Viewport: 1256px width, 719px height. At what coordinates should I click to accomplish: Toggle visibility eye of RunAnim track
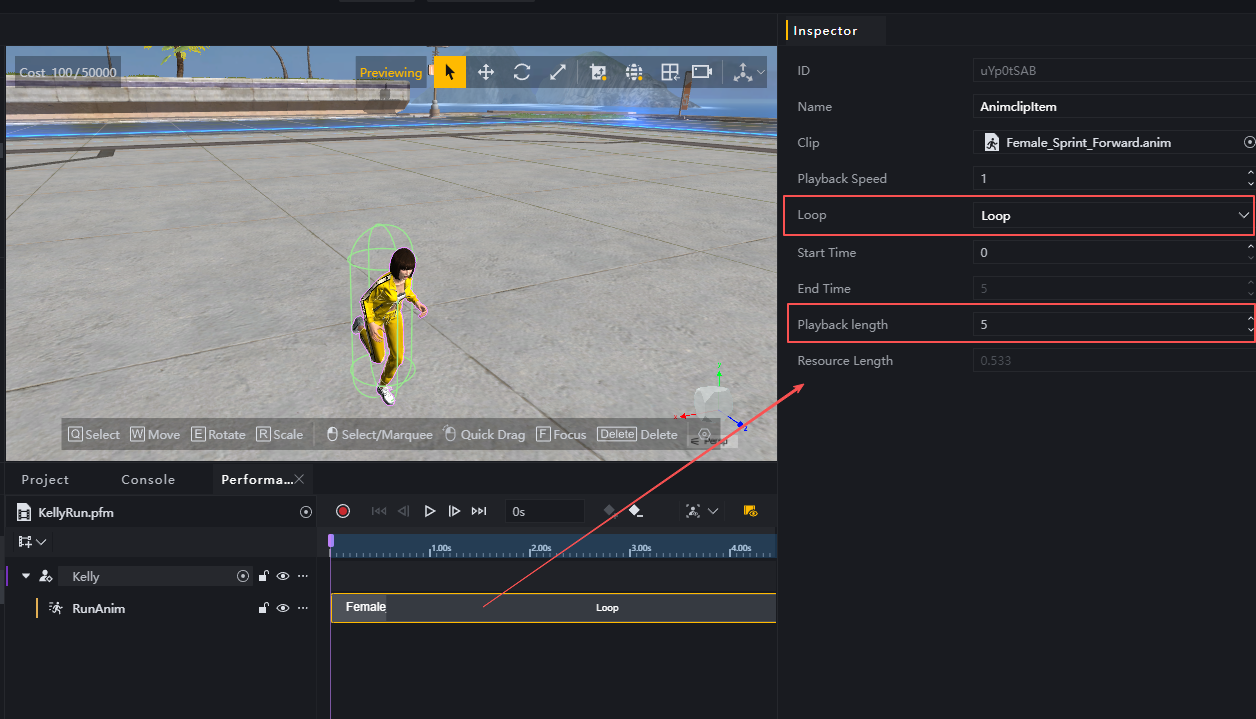tap(283, 608)
